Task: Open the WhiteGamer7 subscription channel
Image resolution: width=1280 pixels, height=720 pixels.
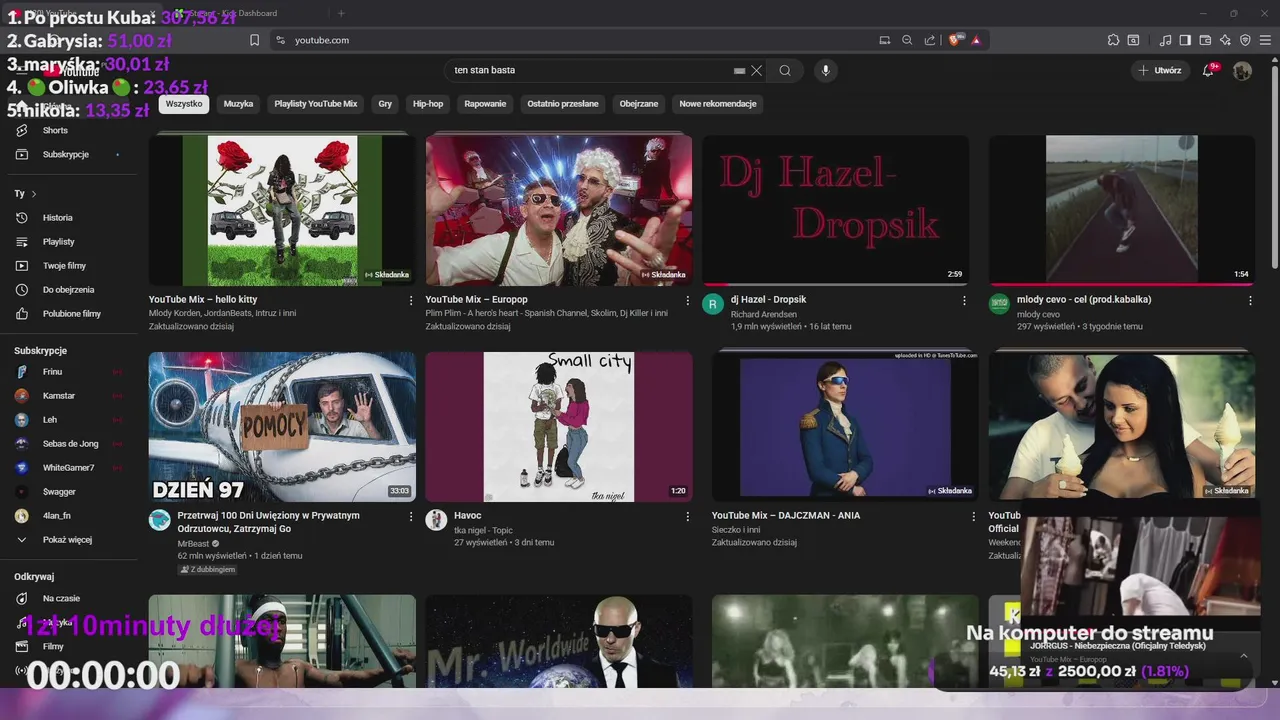Action: 66,468
